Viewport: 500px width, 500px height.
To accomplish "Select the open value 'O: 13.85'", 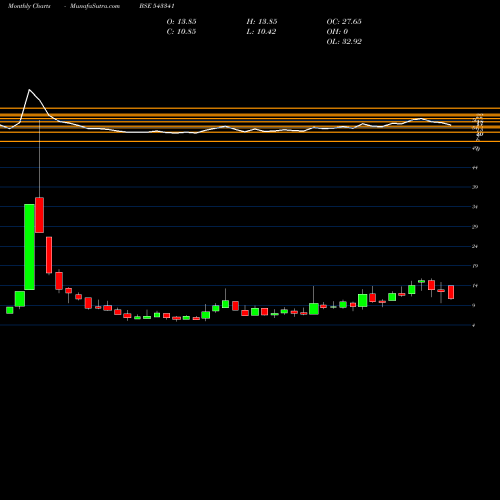I will tap(181, 22).
